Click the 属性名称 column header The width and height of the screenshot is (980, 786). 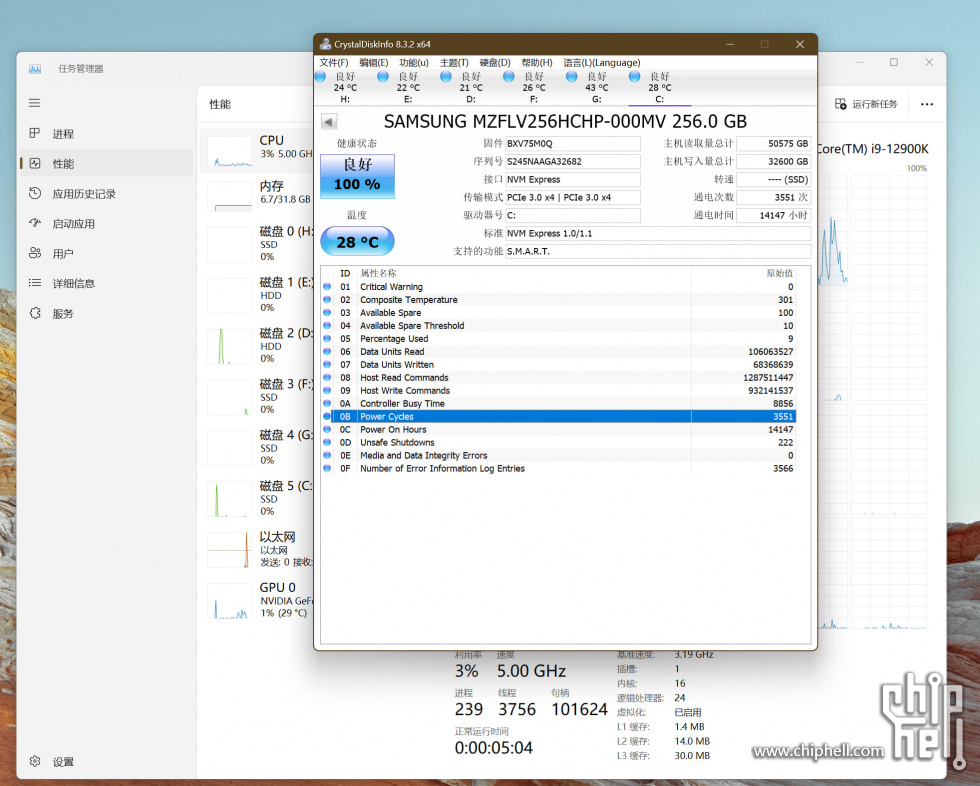tap(524, 273)
